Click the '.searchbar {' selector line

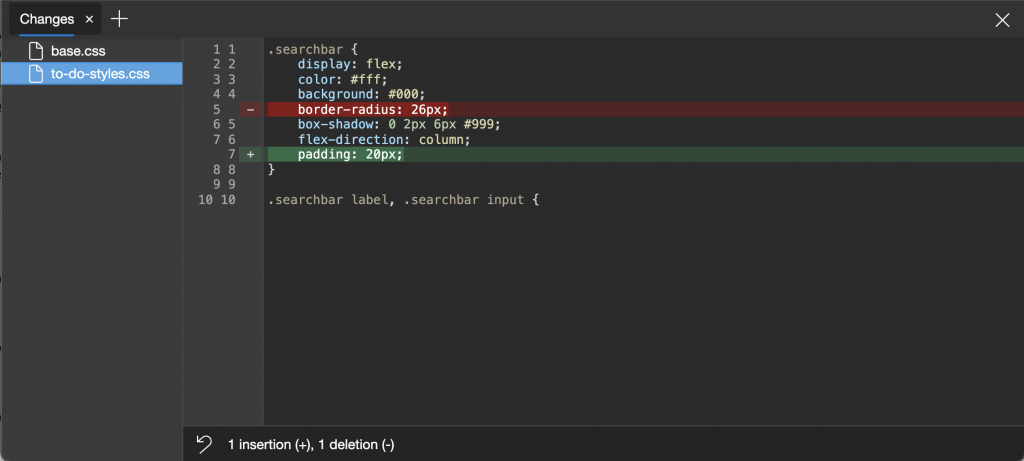click(313, 50)
